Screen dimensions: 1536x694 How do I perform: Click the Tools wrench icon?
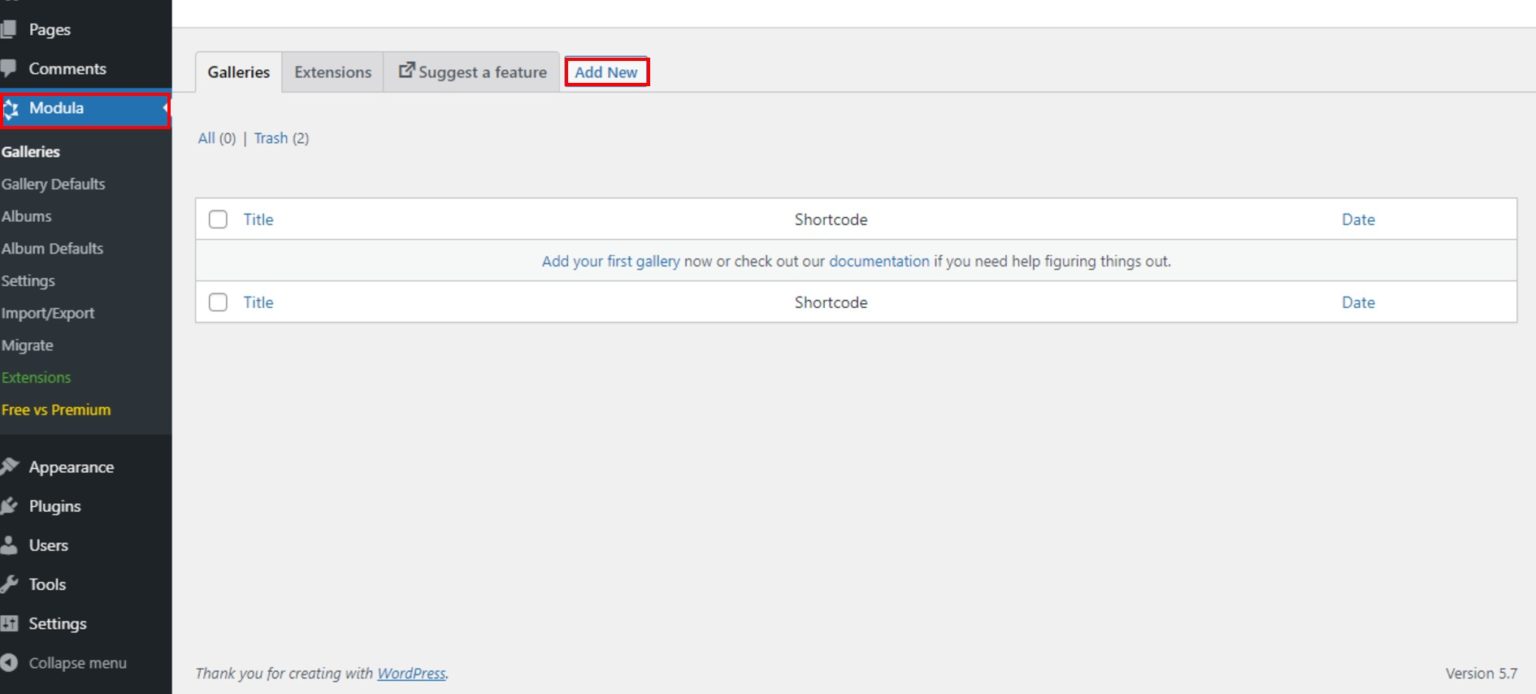11,584
